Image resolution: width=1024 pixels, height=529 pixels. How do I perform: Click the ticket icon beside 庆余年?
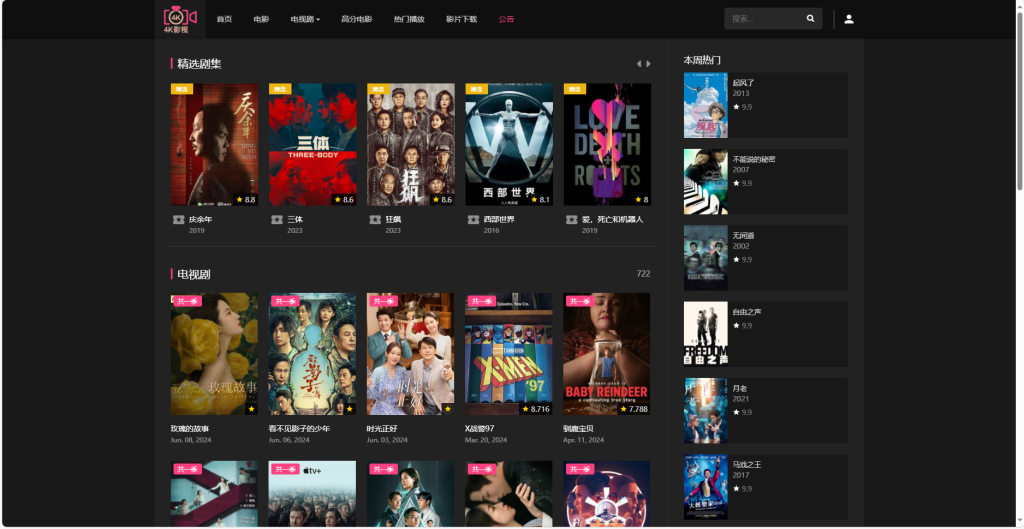pyautogui.click(x=178, y=220)
